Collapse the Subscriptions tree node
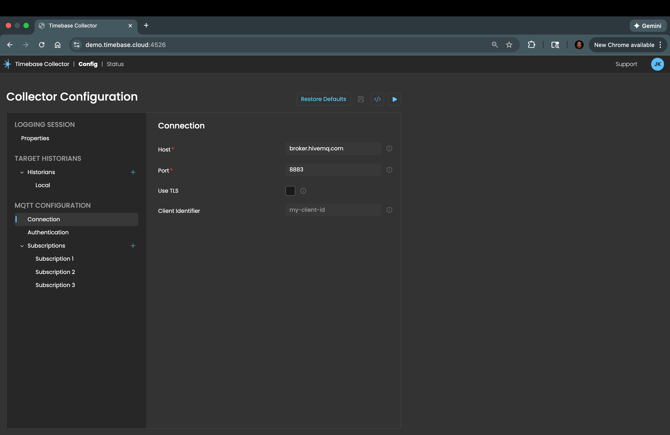This screenshot has width=670, height=435. 22,246
